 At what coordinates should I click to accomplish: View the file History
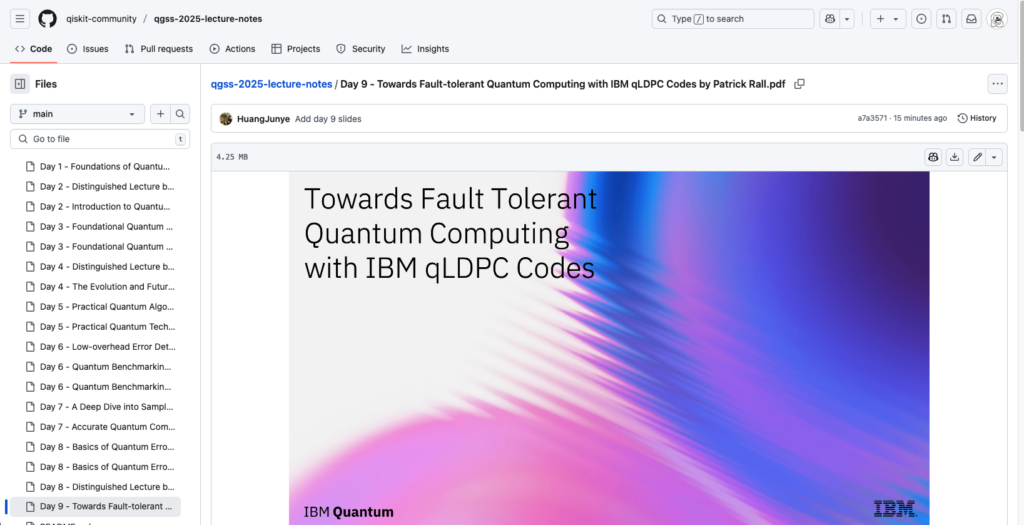(x=977, y=118)
